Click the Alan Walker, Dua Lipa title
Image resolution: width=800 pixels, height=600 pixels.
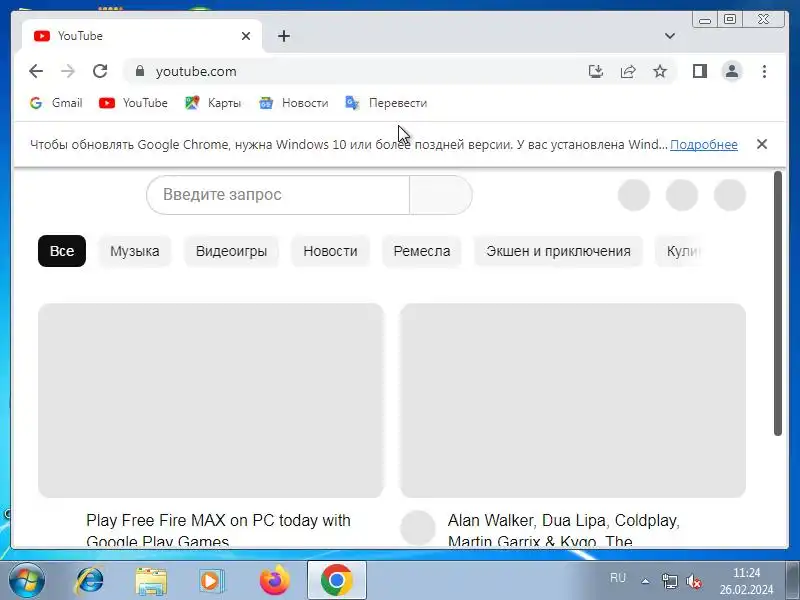pyautogui.click(x=563, y=530)
